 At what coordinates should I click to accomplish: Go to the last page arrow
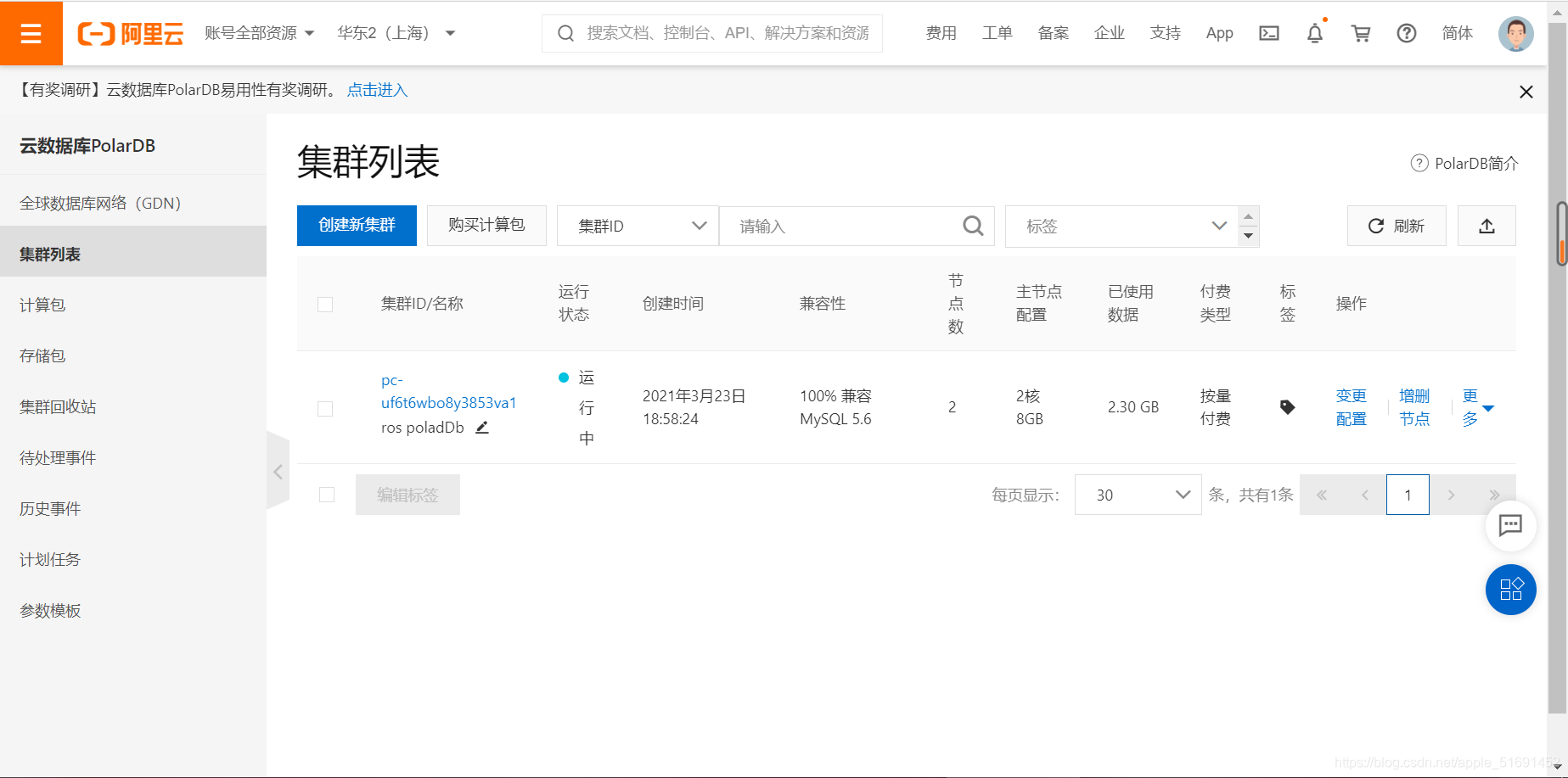(x=1495, y=495)
